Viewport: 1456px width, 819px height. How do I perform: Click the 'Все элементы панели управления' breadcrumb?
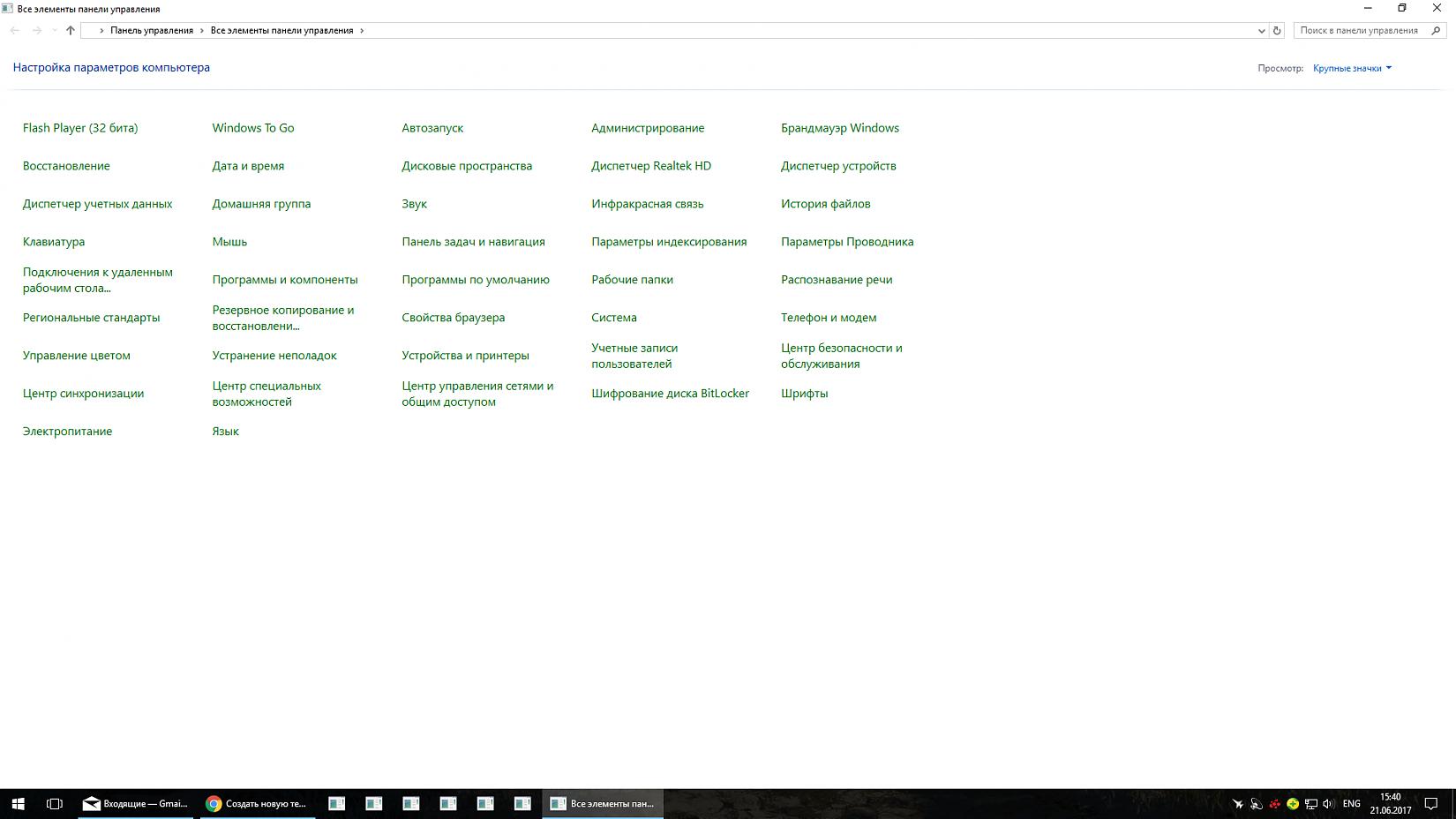point(281,30)
